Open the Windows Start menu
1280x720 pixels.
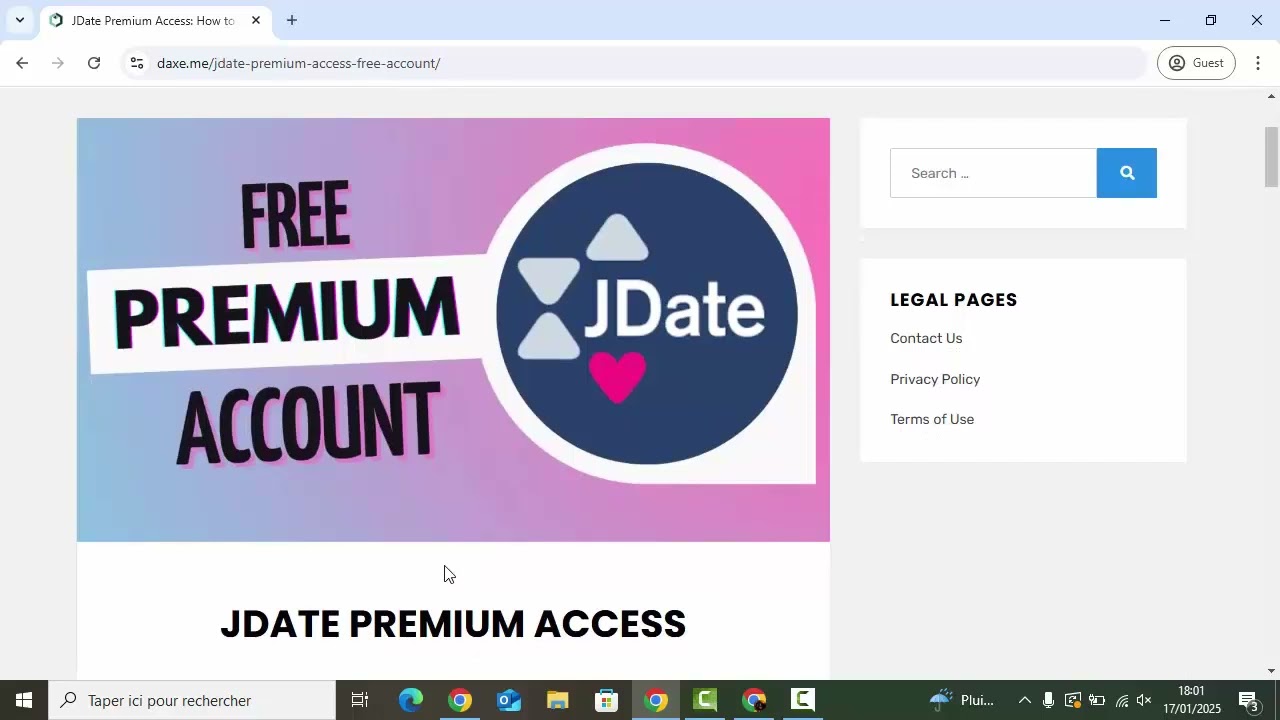pyautogui.click(x=24, y=700)
